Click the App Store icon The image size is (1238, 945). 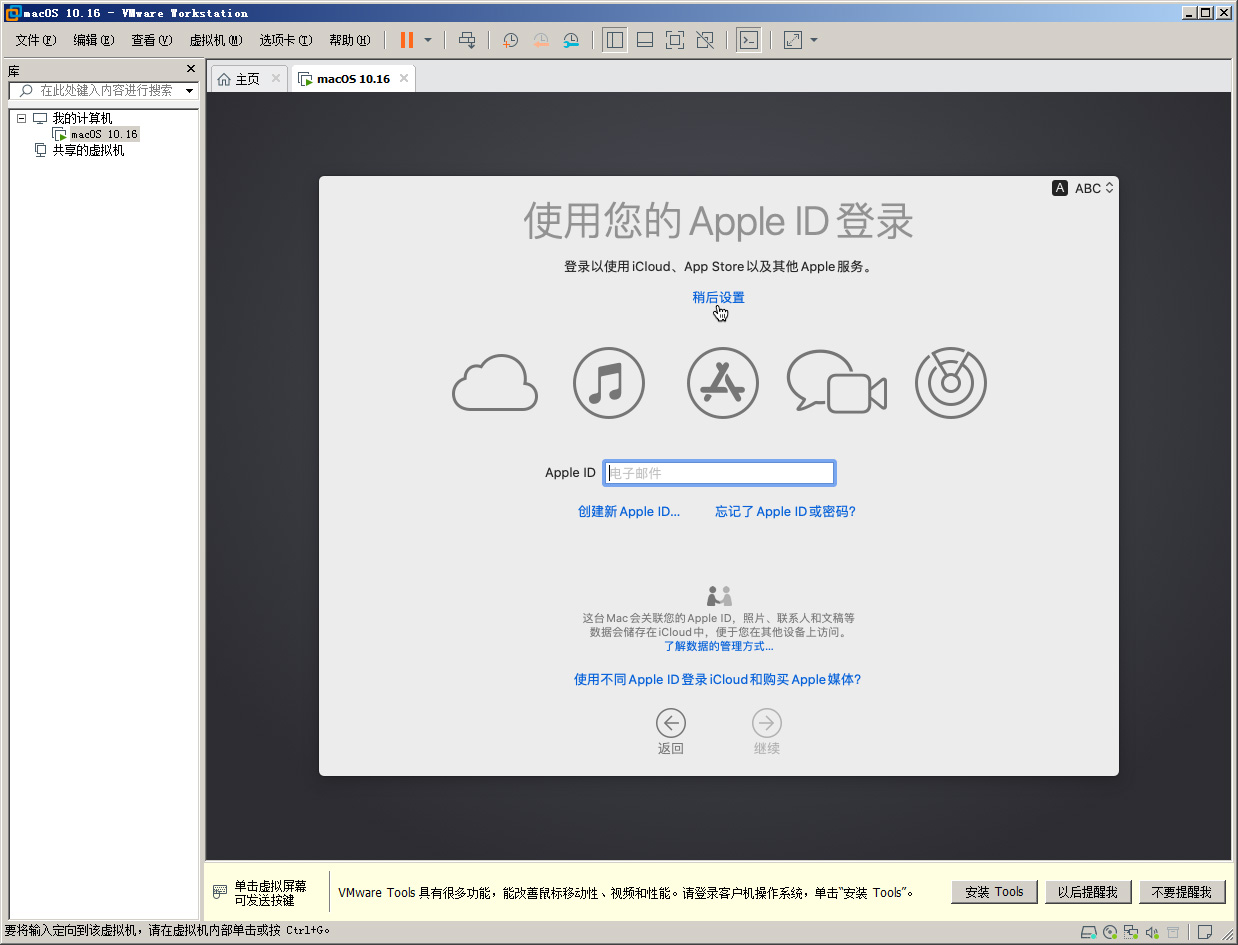coord(723,383)
